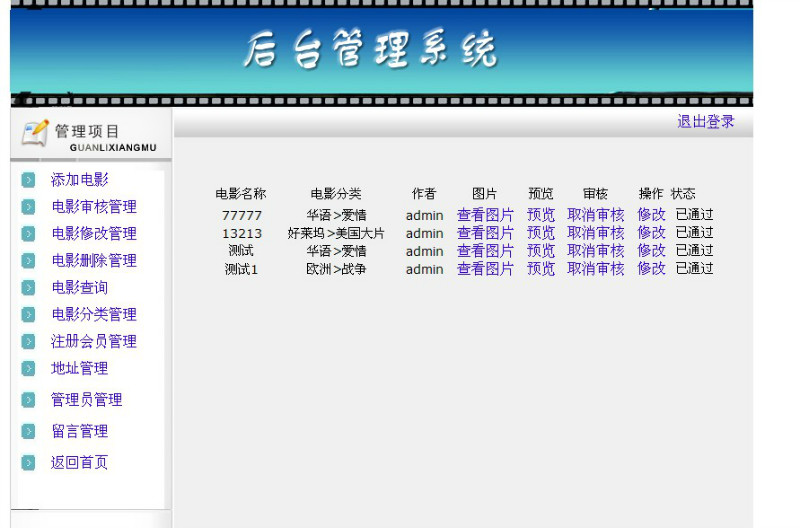Open 注册会员管理 in the sidebar

pos(94,341)
